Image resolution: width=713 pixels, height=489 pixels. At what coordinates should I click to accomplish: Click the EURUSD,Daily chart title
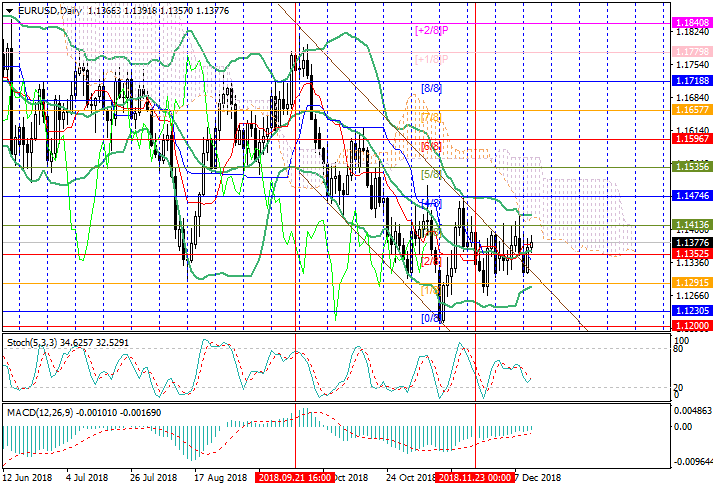pyautogui.click(x=44, y=10)
